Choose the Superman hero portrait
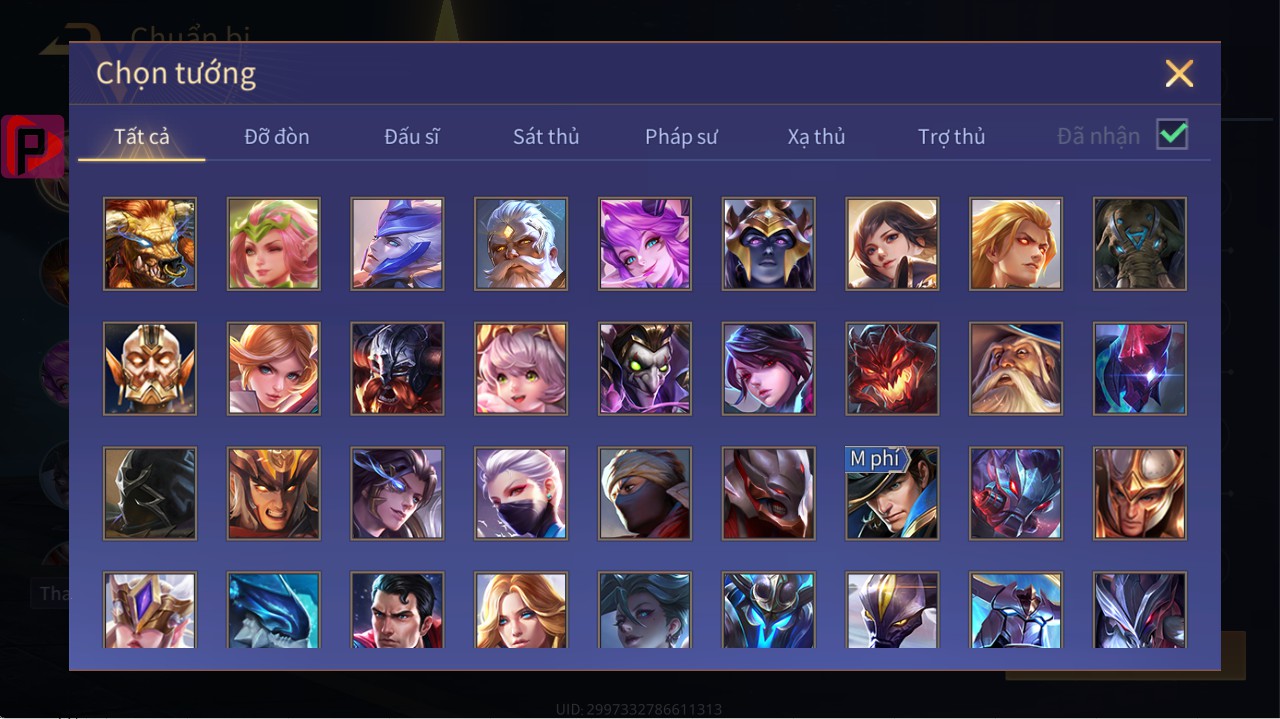Viewport: 1280px width, 719px height. tap(397, 610)
